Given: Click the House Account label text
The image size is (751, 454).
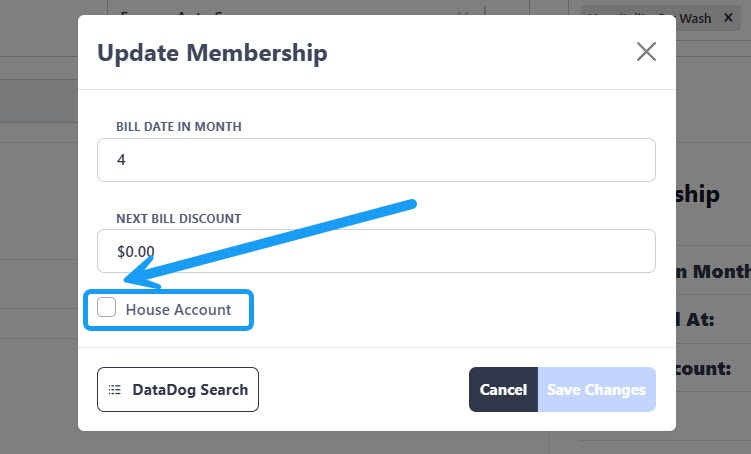Looking at the screenshot, I should (178, 310).
